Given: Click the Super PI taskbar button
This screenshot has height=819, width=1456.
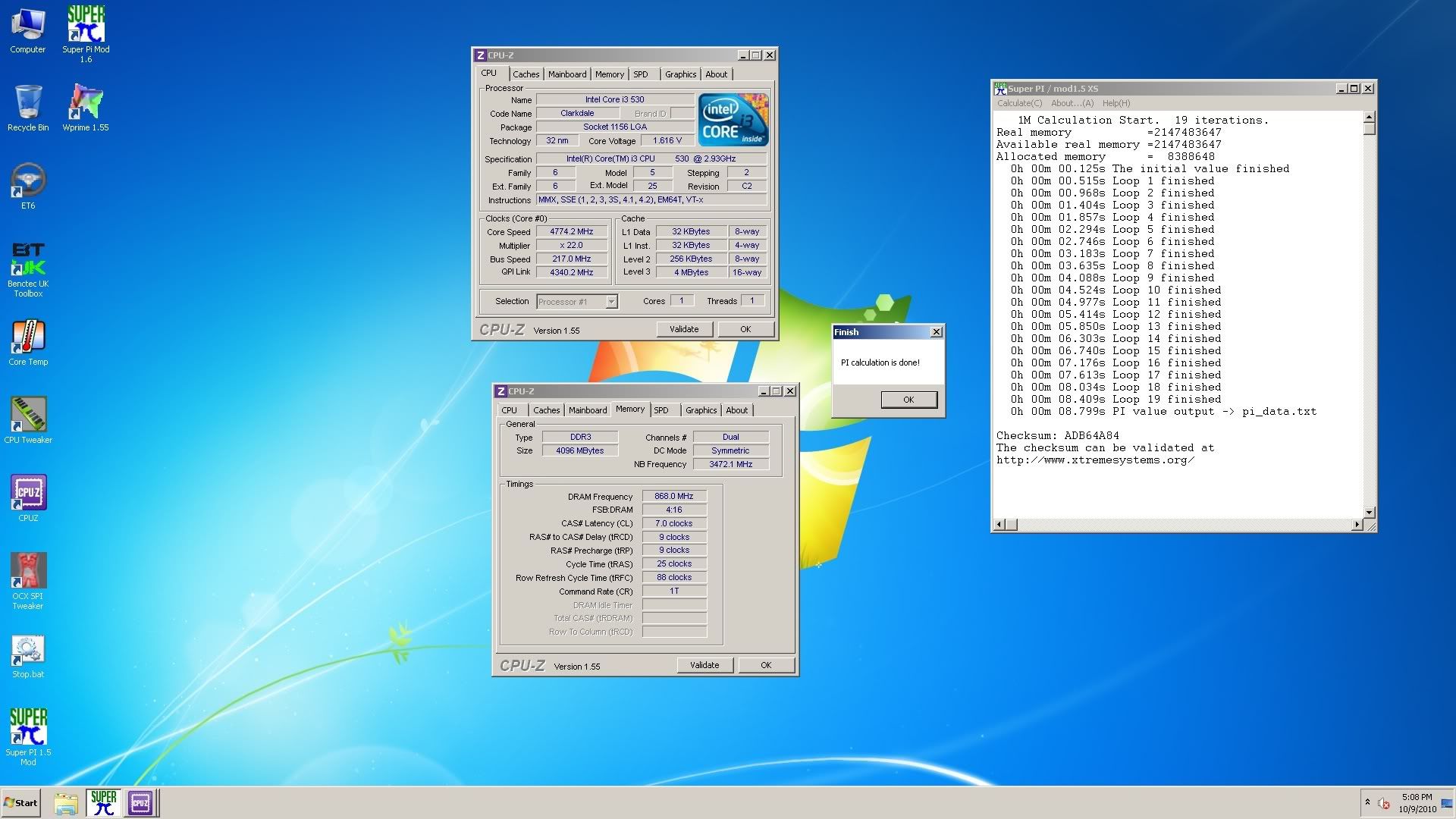Looking at the screenshot, I should point(103,802).
